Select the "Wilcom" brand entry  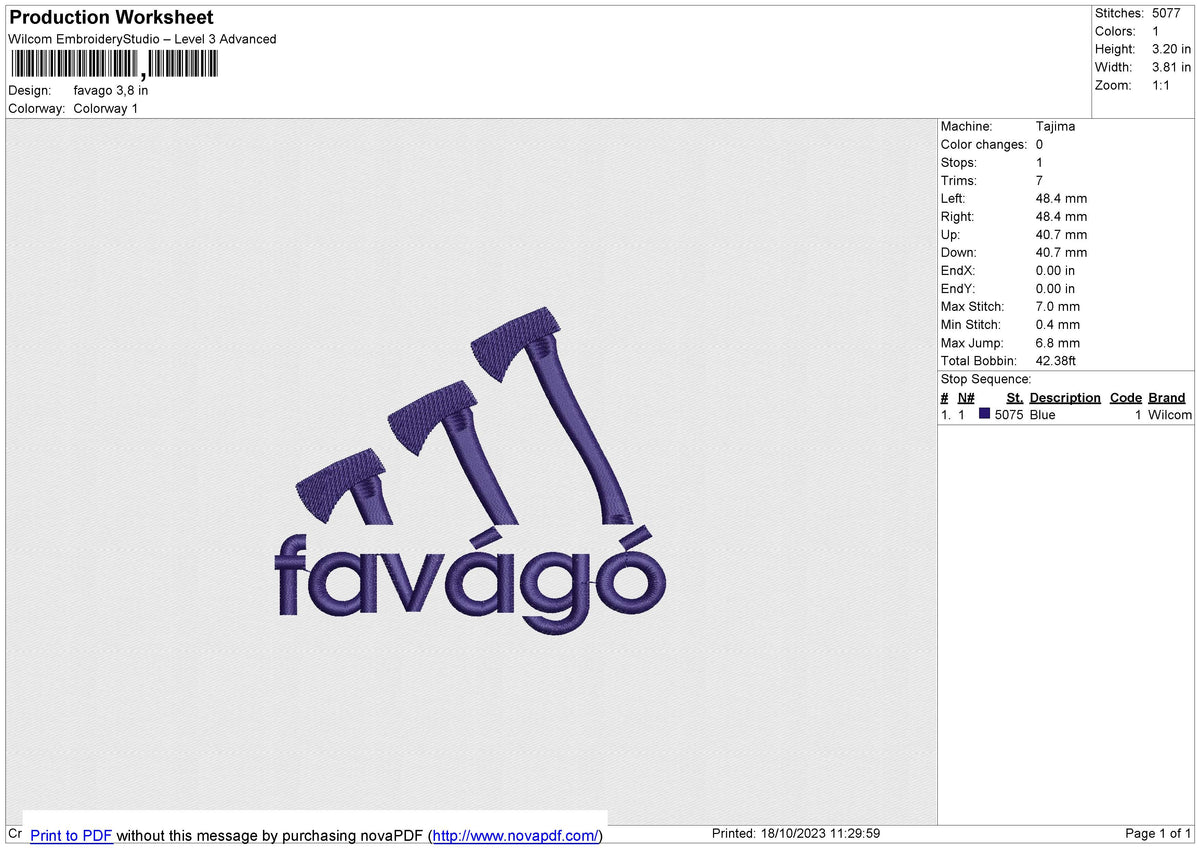pyautogui.click(x=1170, y=414)
